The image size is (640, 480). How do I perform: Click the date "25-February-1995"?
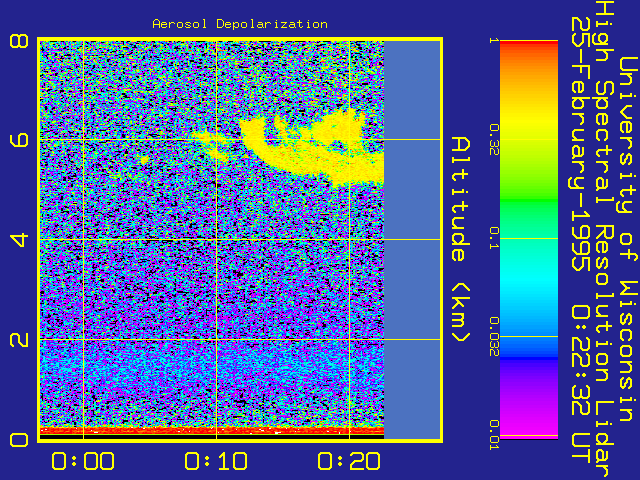pyautogui.click(x=580, y=144)
